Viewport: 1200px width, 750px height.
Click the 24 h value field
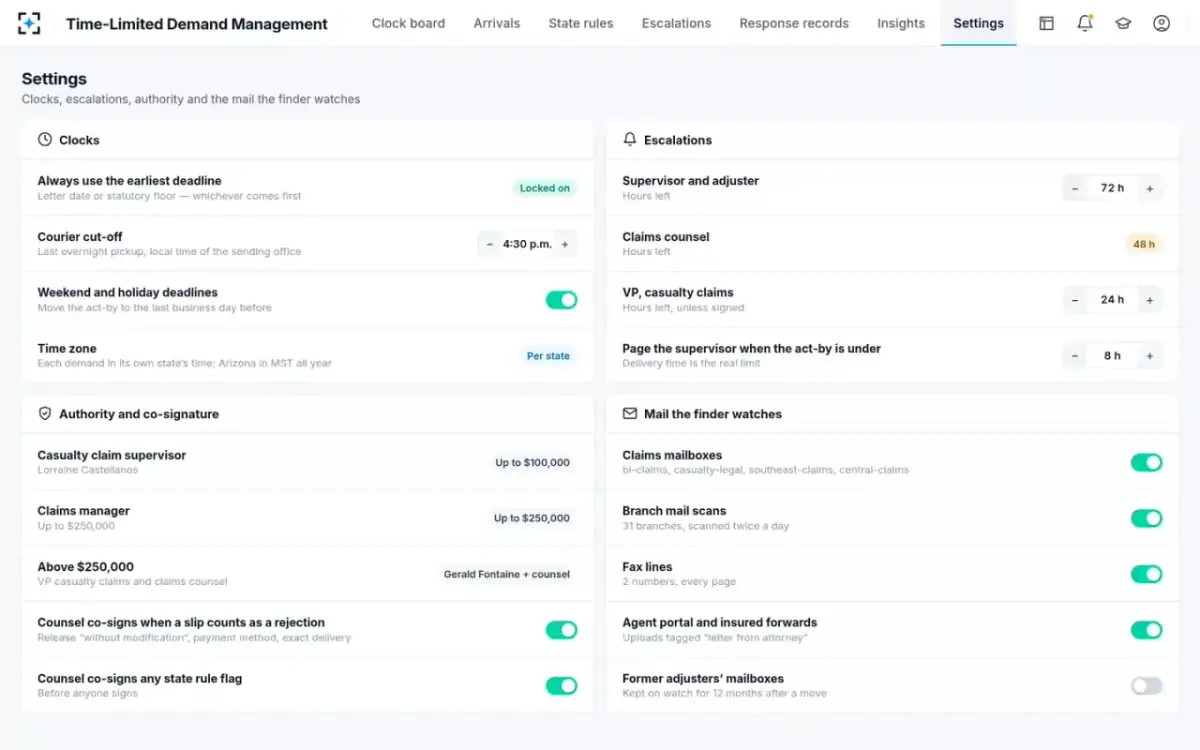(1112, 300)
